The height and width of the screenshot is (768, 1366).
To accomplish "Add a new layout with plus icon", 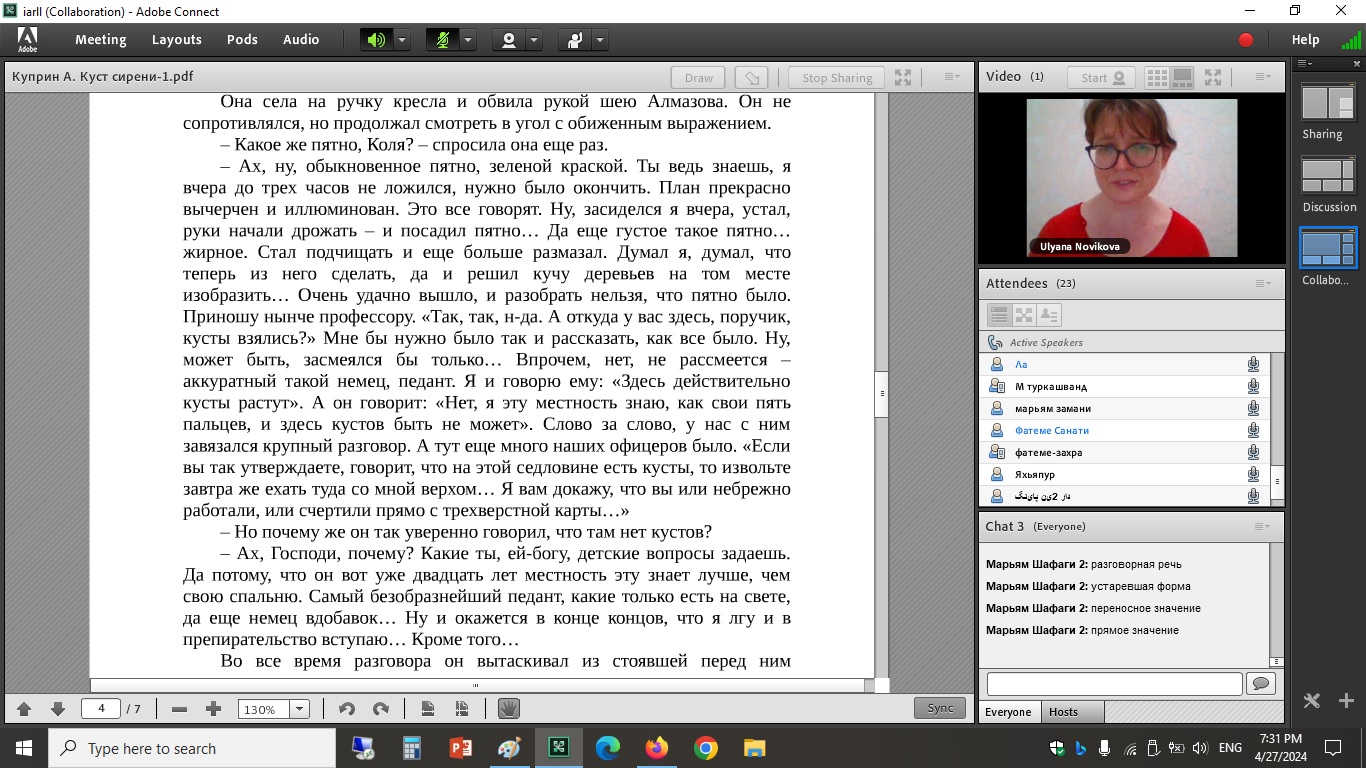I will [1345, 701].
